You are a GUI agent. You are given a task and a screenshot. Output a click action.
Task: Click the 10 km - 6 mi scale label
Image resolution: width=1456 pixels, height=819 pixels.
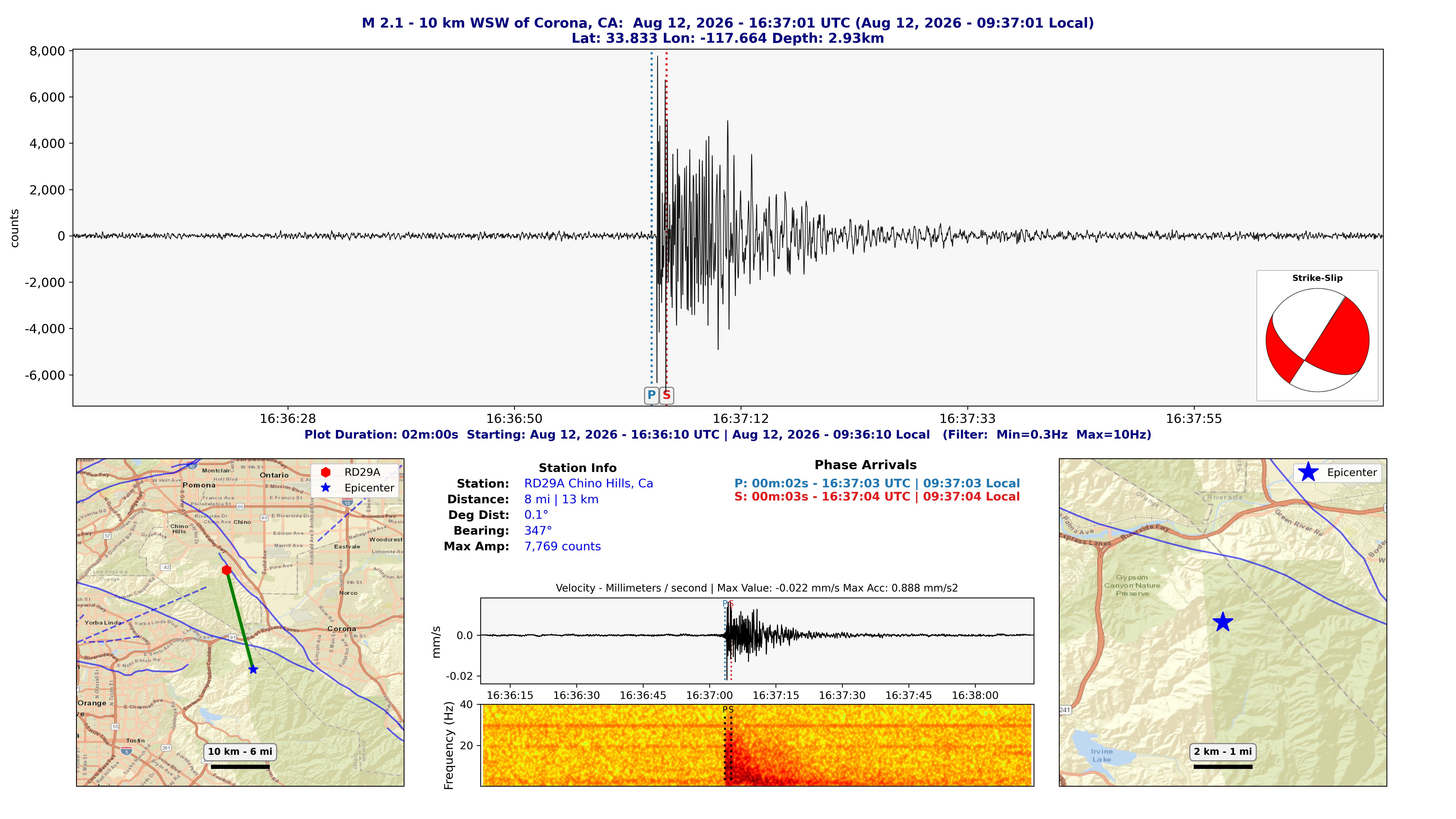pos(240,752)
